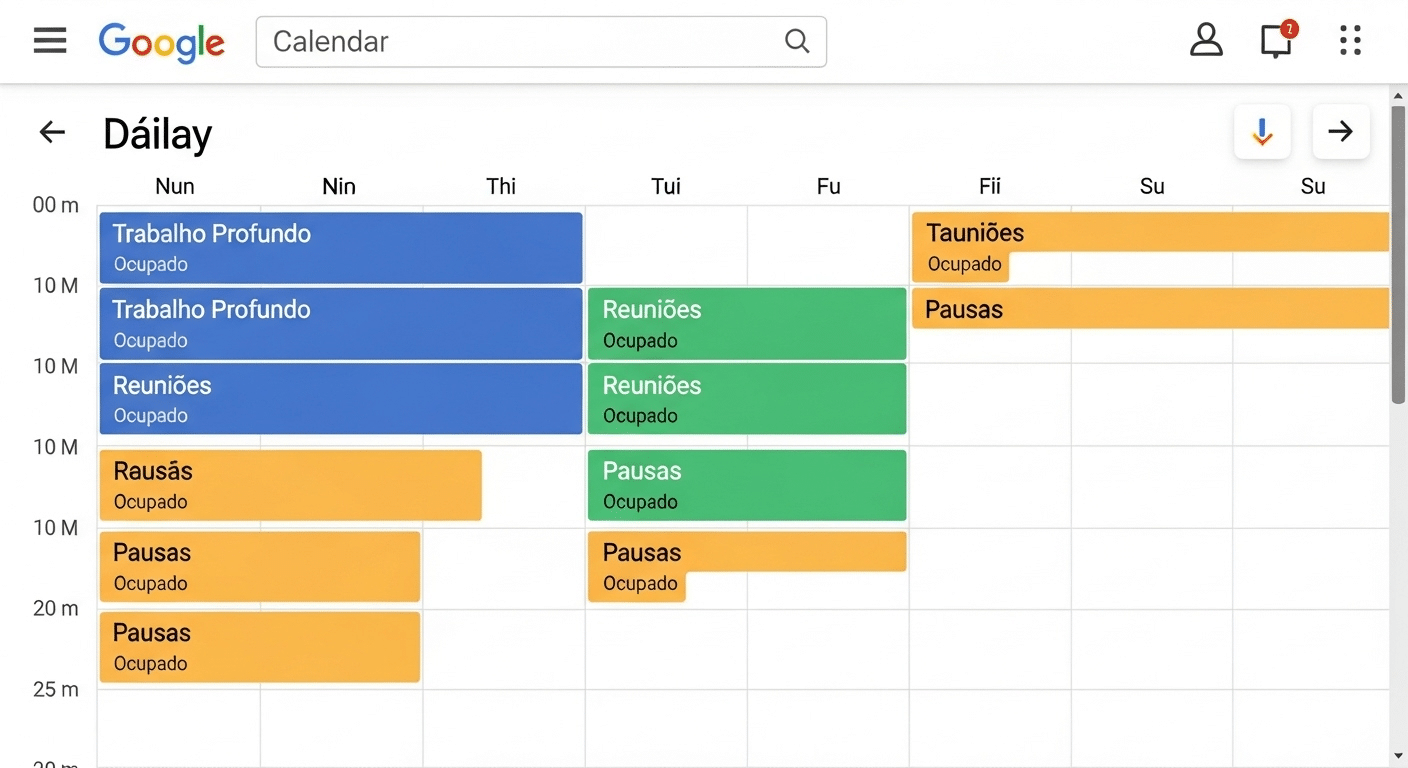Click the Google logo
This screenshot has width=1408, height=768.
[161, 42]
